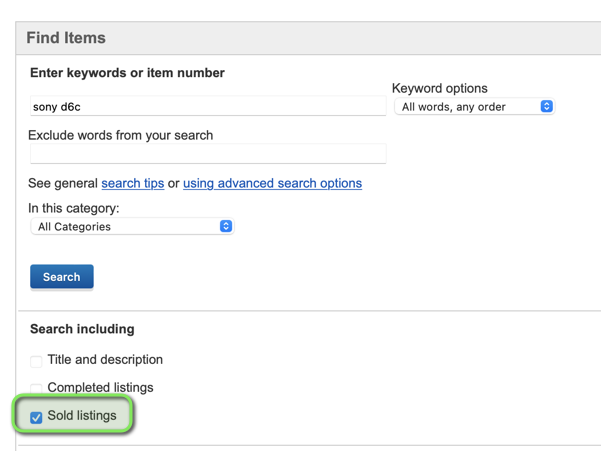Click the "Completed listings" label text

(100, 388)
